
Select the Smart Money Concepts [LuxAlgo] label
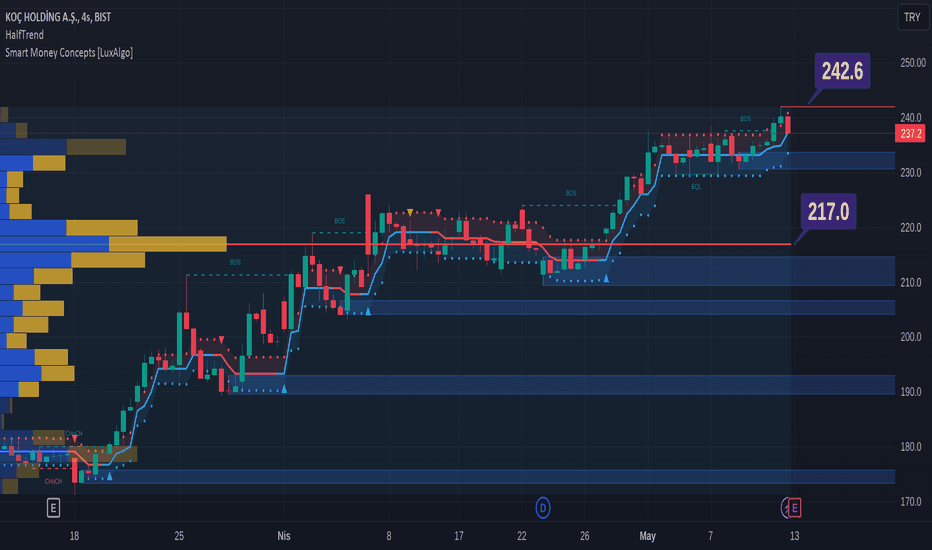pos(69,53)
